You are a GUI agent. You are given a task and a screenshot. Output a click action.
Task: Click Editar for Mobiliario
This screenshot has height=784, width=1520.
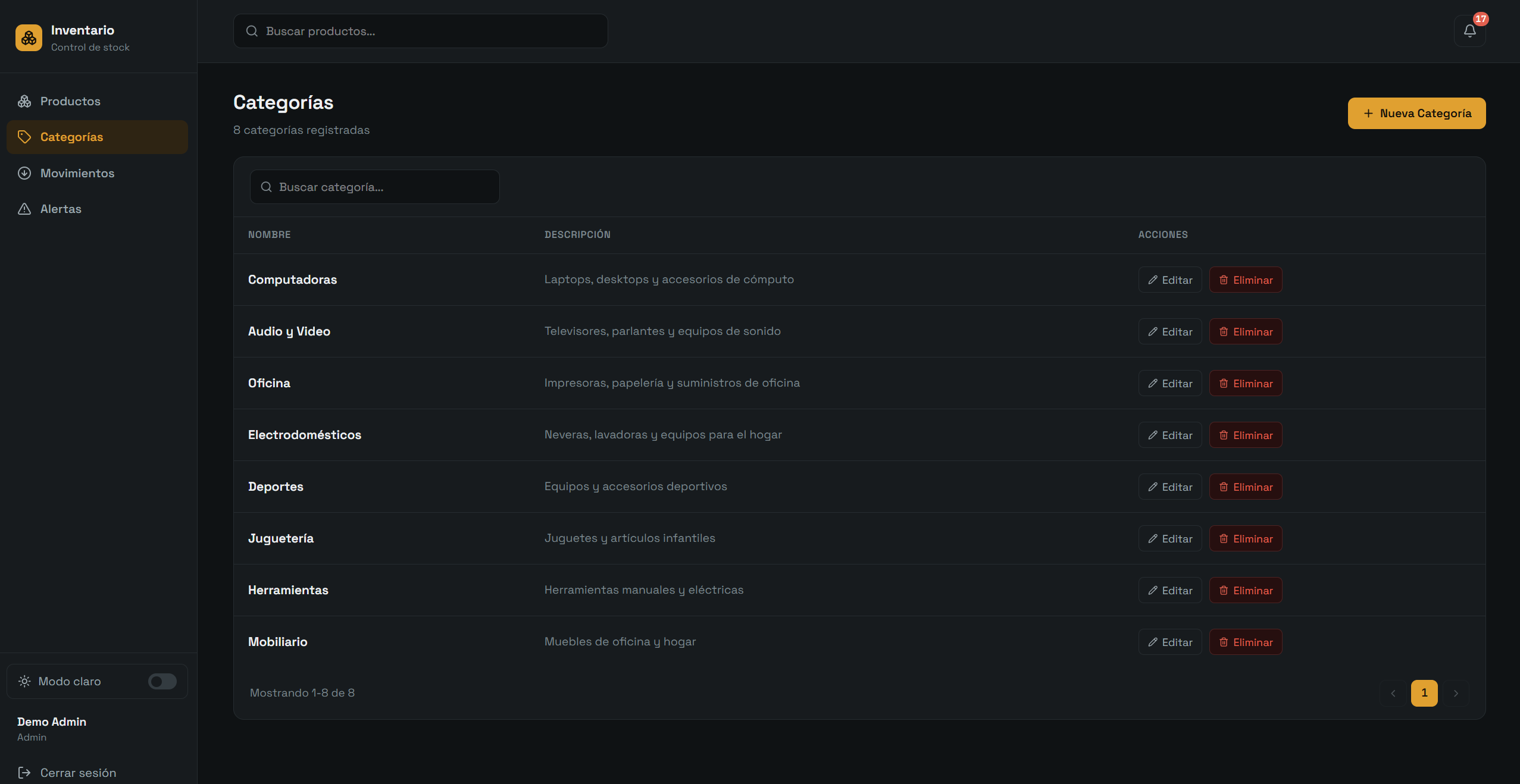(x=1170, y=642)
